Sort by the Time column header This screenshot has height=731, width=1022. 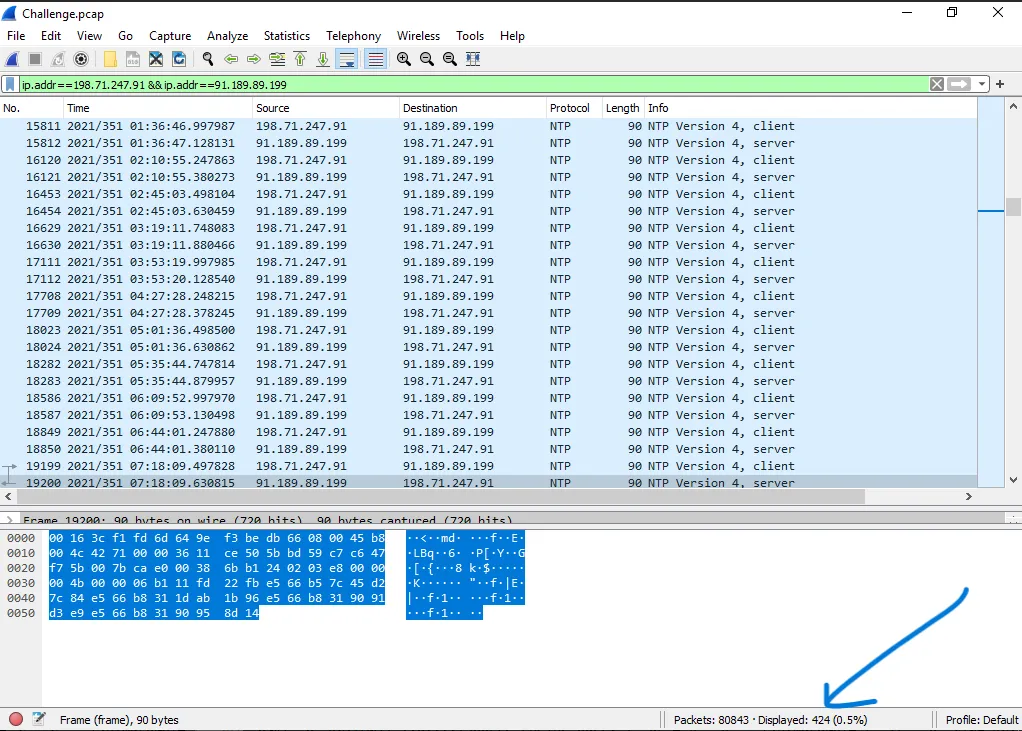point(157,108)
